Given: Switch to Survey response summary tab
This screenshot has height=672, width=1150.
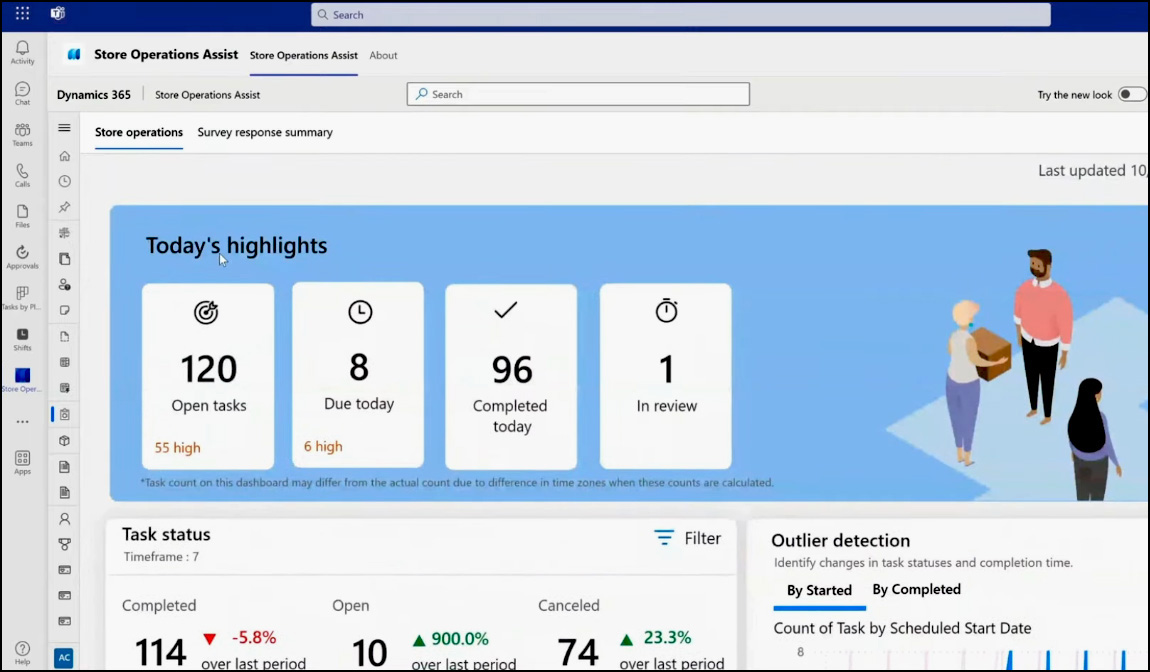Looking at the screenshot, I should pos(265,132).
